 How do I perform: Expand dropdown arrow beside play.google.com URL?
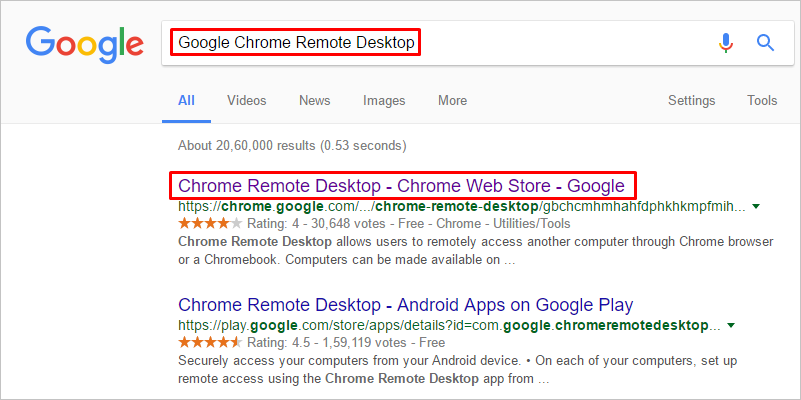731,325
